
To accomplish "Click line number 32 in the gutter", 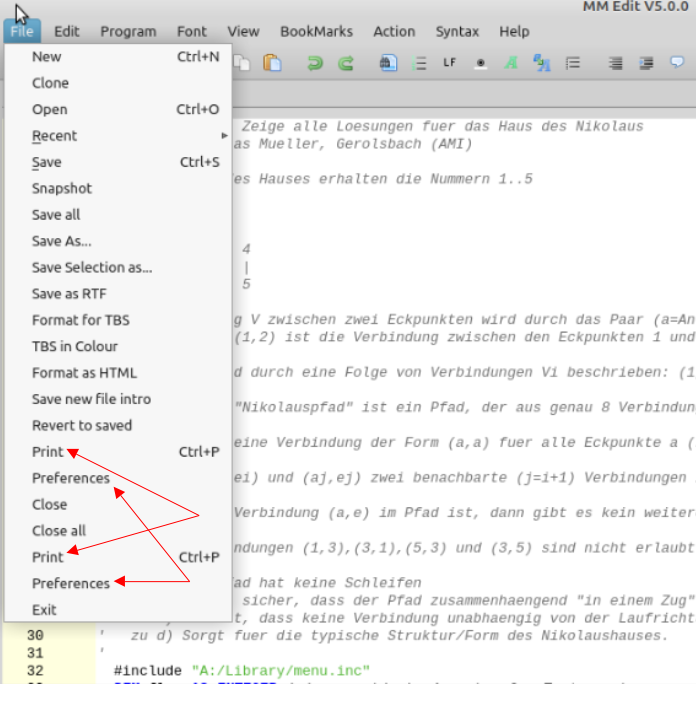I will point(35,670).
